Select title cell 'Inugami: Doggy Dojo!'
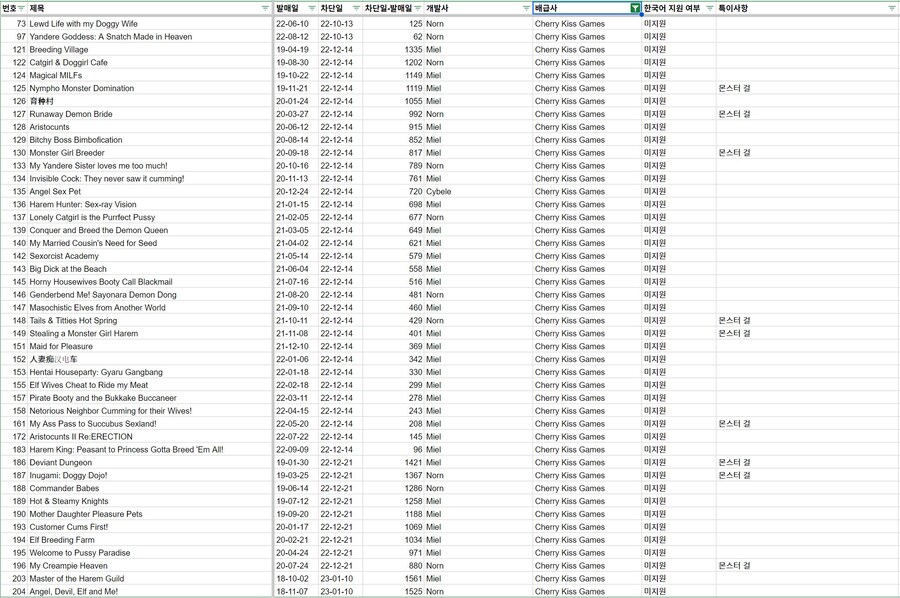The image size is (900, 598). (68, 475)
